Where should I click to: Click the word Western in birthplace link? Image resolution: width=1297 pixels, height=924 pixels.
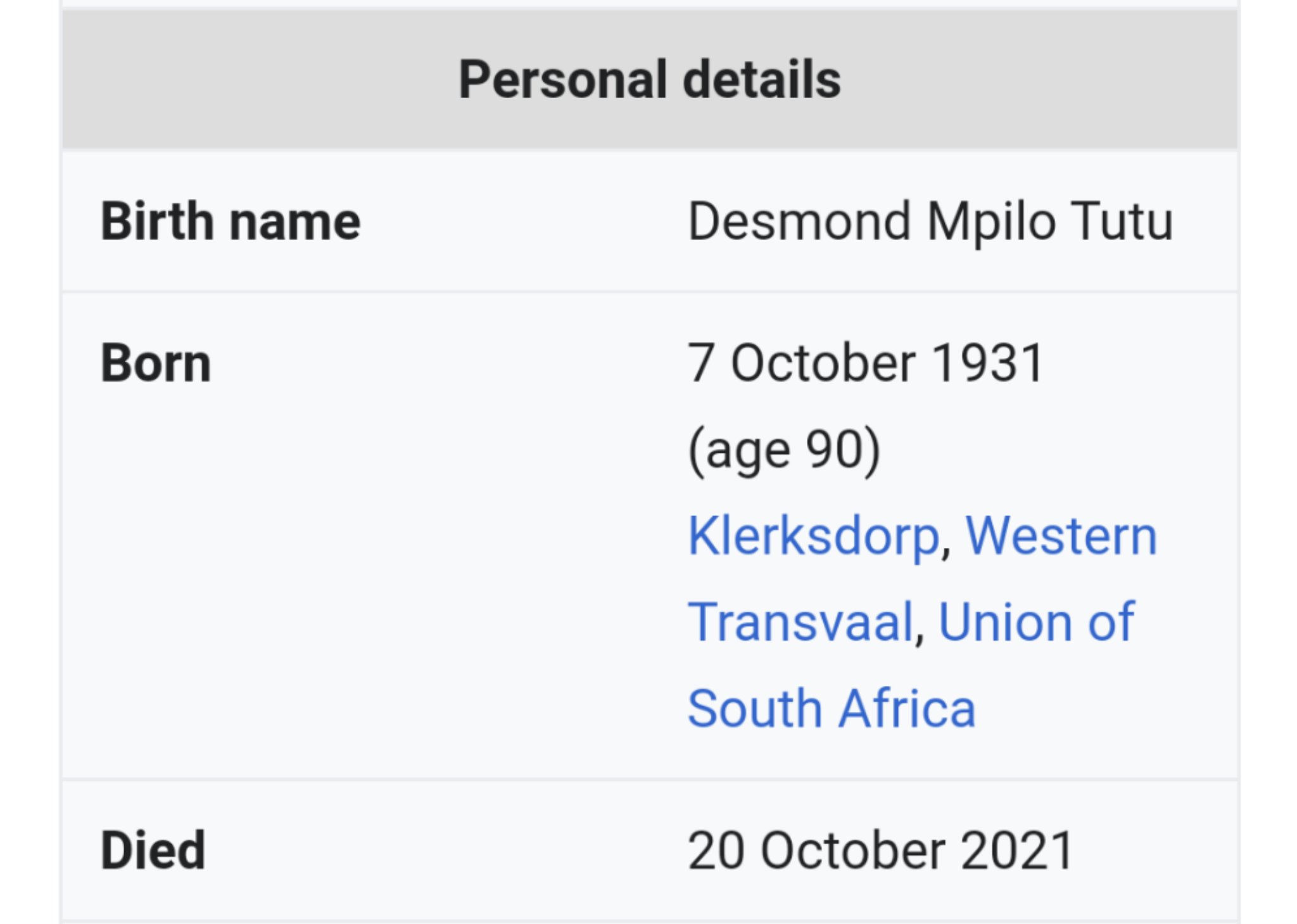coord(1061,536)
